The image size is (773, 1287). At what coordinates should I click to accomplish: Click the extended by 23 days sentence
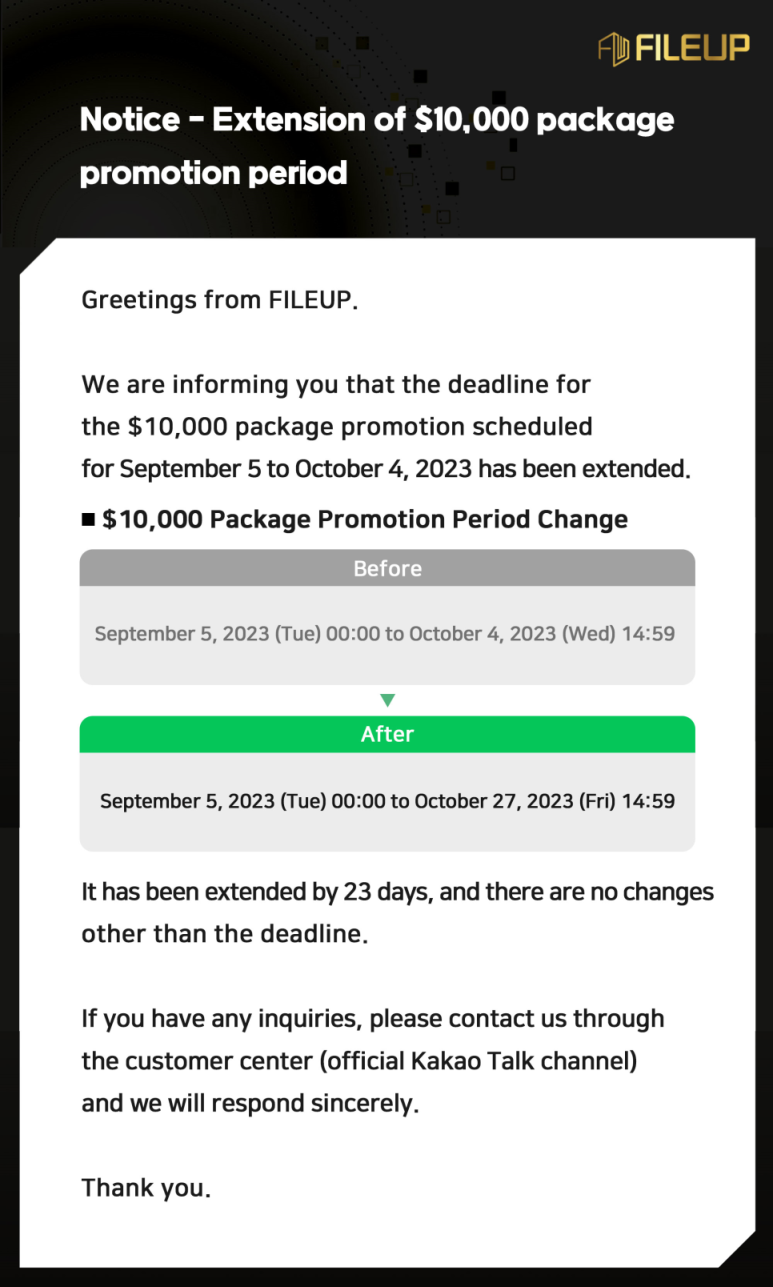pos(398,891)
